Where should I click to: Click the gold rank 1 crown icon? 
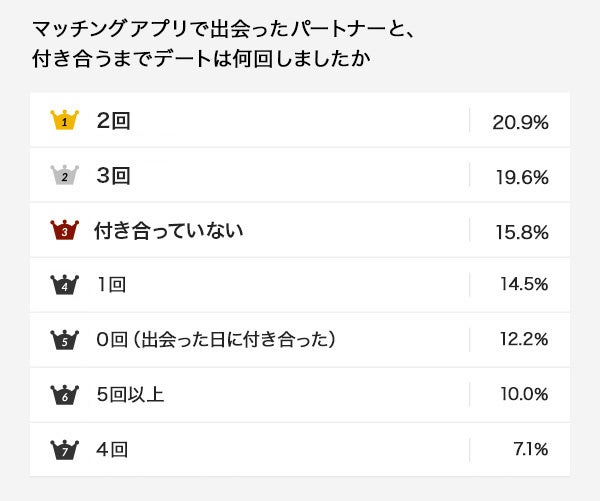pos(64,121)
